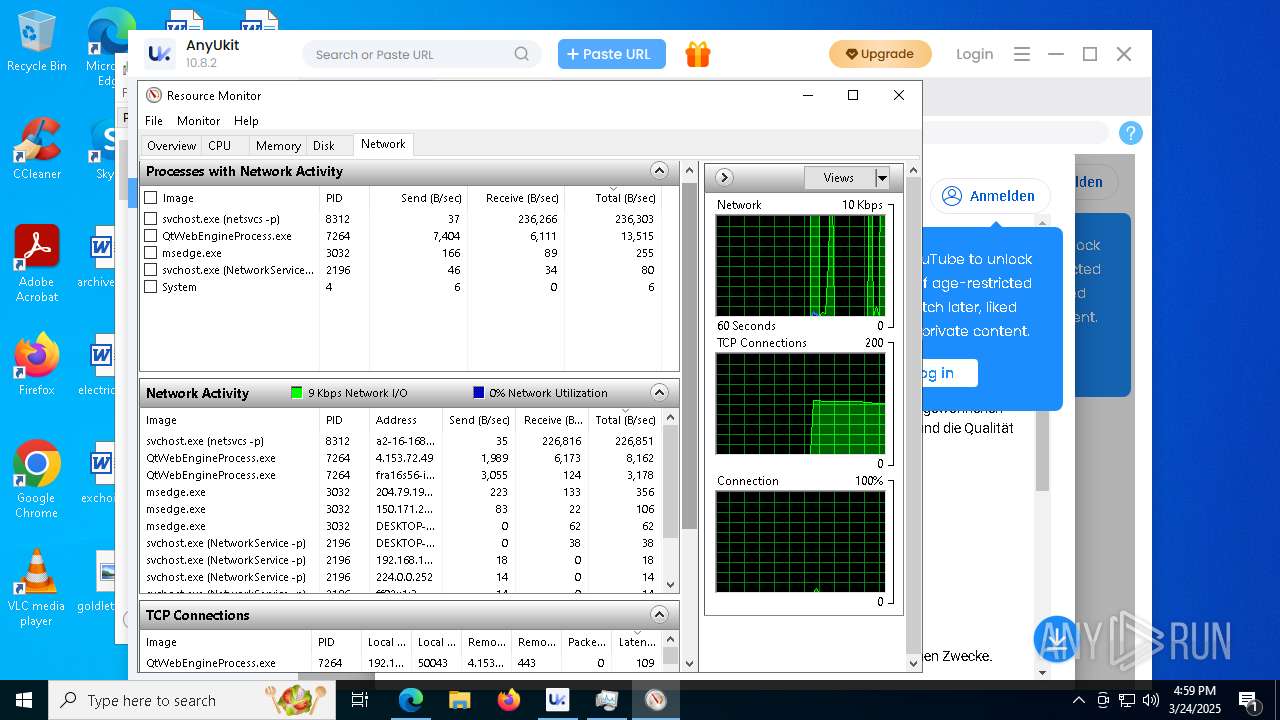Switch to AnyUkit taskbar icon
The width and height of the screenshot is (1280, 720).
click(557, 700)
